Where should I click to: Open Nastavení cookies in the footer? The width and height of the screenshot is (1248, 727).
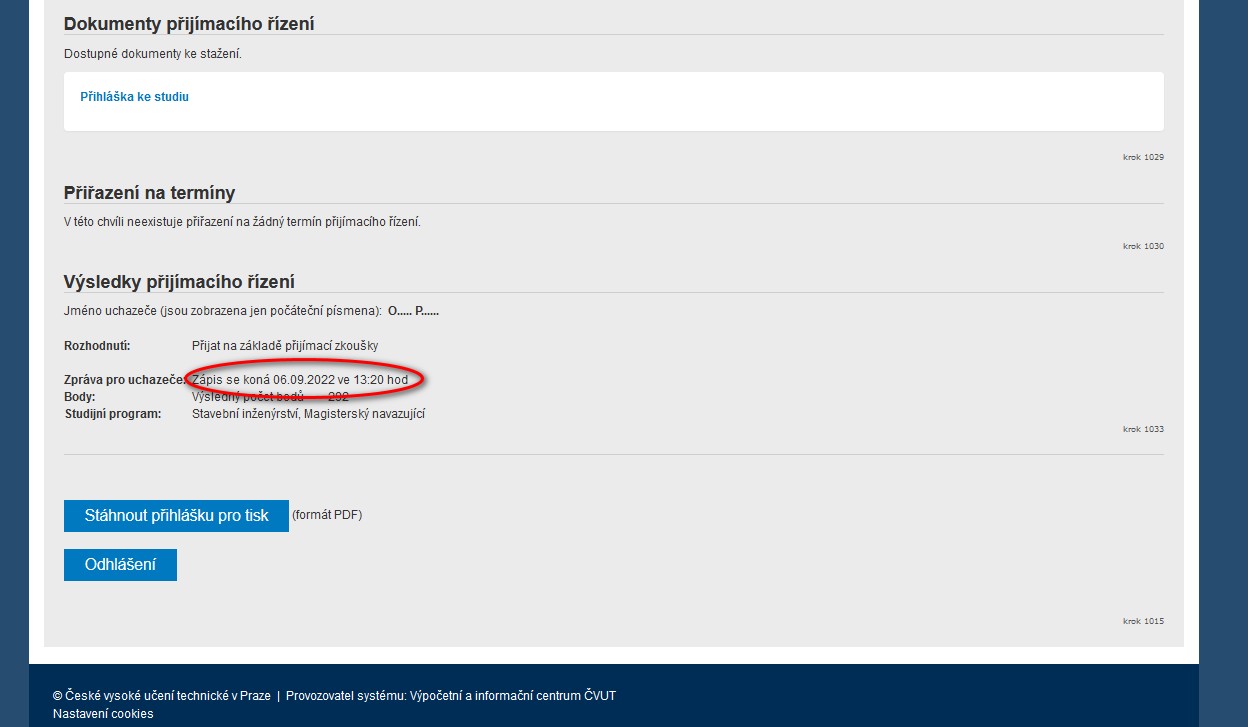103,714
